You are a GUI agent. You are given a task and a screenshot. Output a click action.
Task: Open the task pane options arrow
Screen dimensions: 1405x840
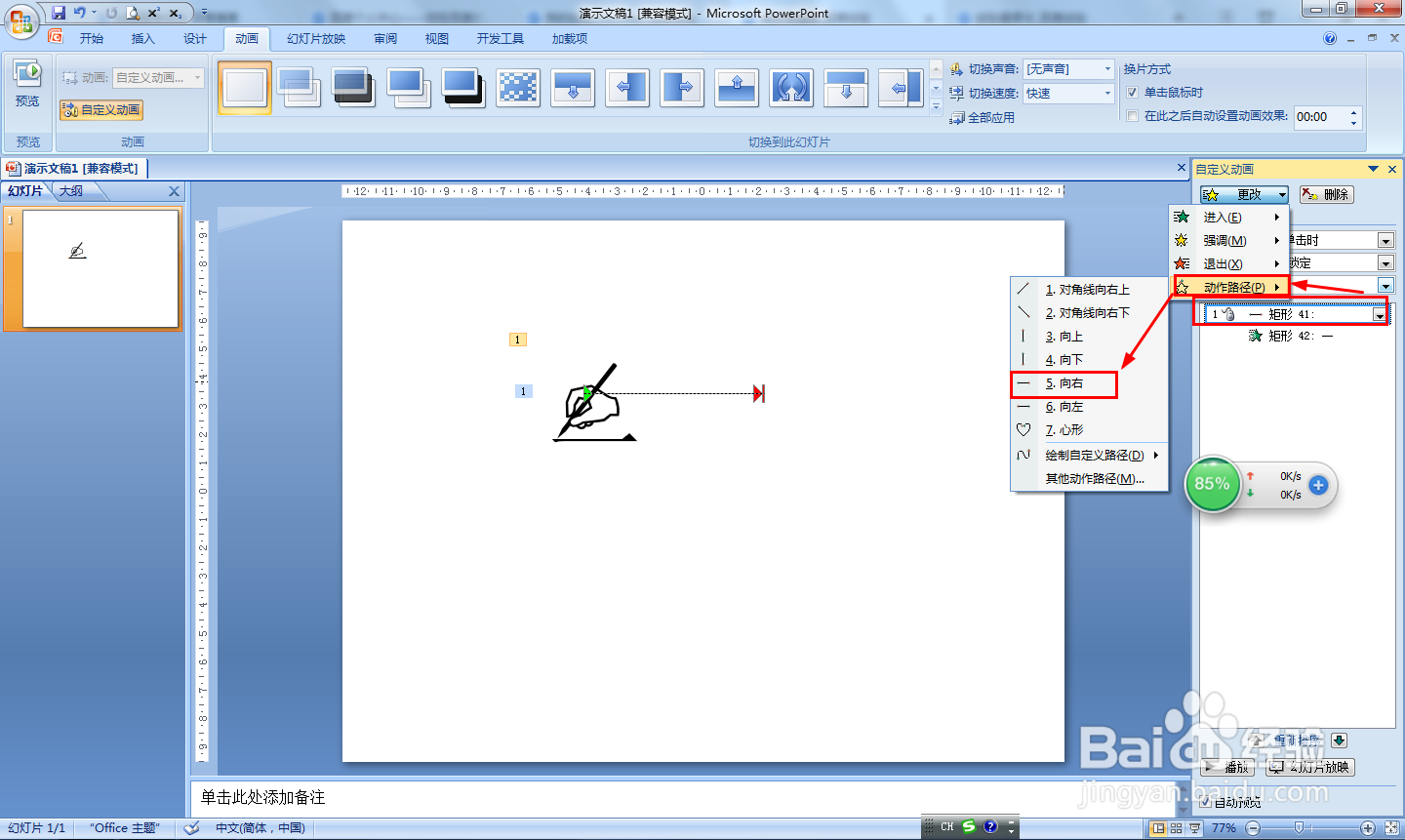click(x=1374, y=169)
